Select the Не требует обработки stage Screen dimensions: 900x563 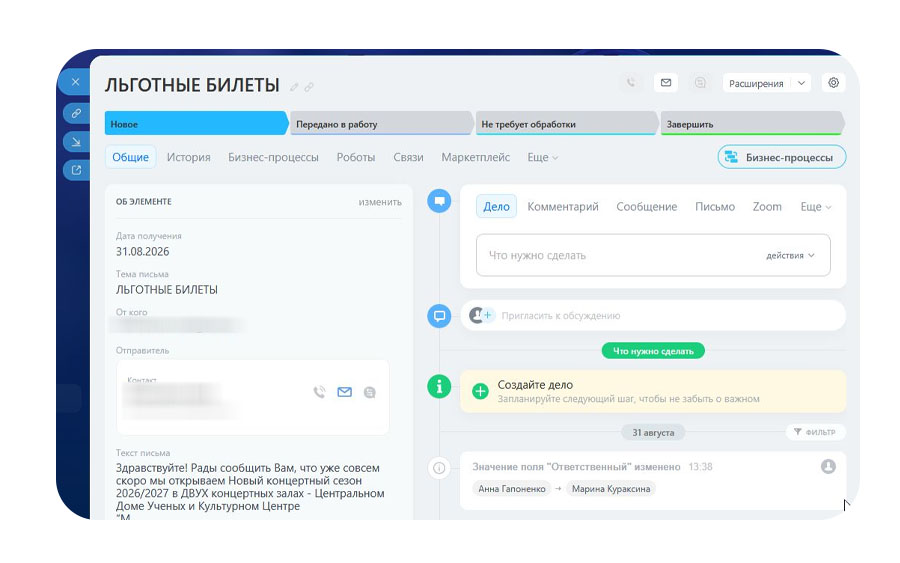[567, 123]
